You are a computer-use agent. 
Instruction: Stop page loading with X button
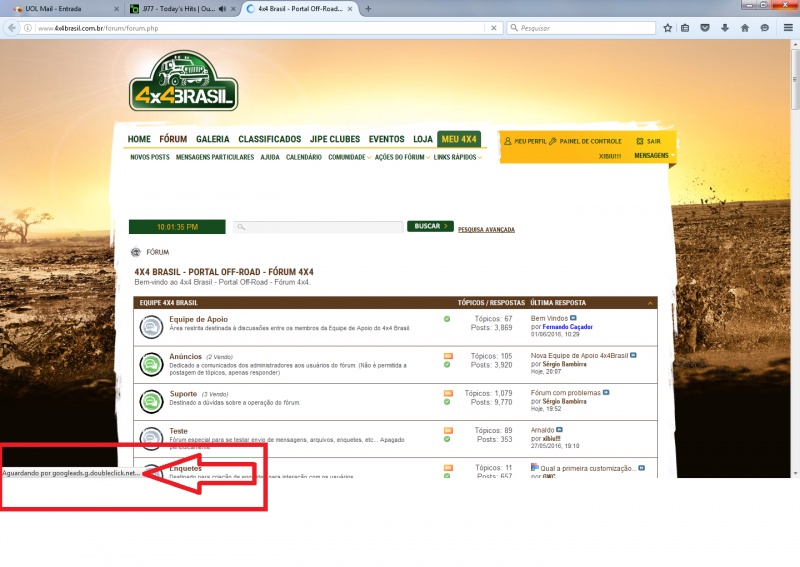point(493,28)
